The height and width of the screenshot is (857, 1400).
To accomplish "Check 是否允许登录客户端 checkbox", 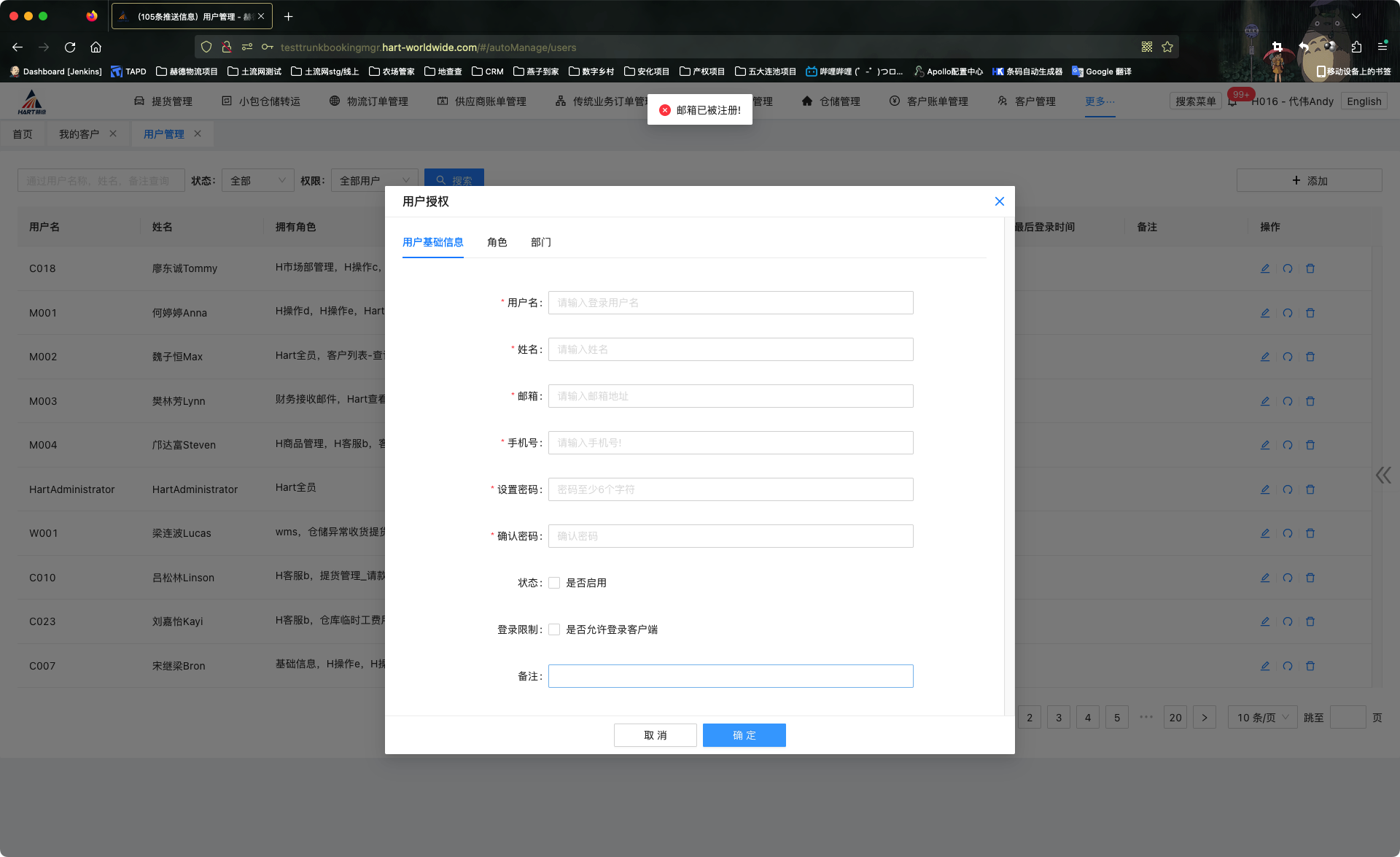I will 554,629.
